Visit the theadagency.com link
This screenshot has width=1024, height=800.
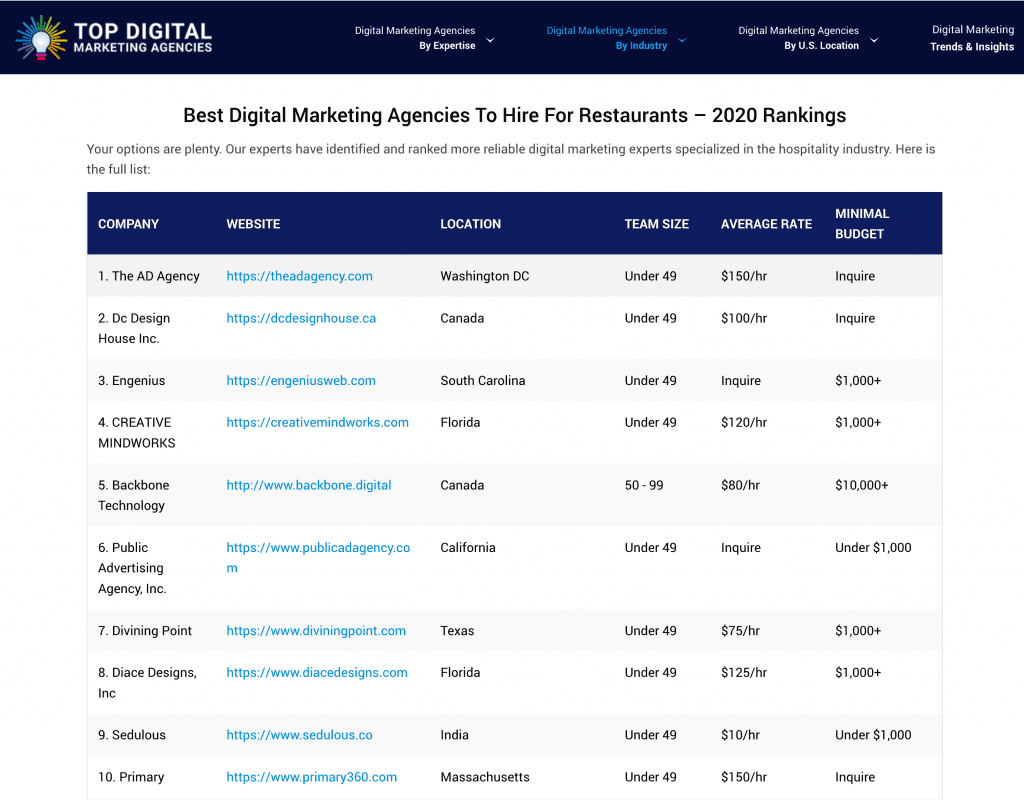(x=299, y=276)
